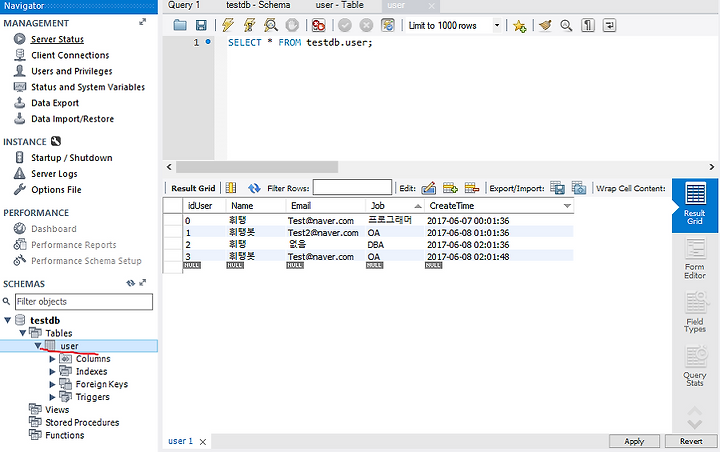Select the Functions tree item
The image size is (720, 452).
[65, 435]
